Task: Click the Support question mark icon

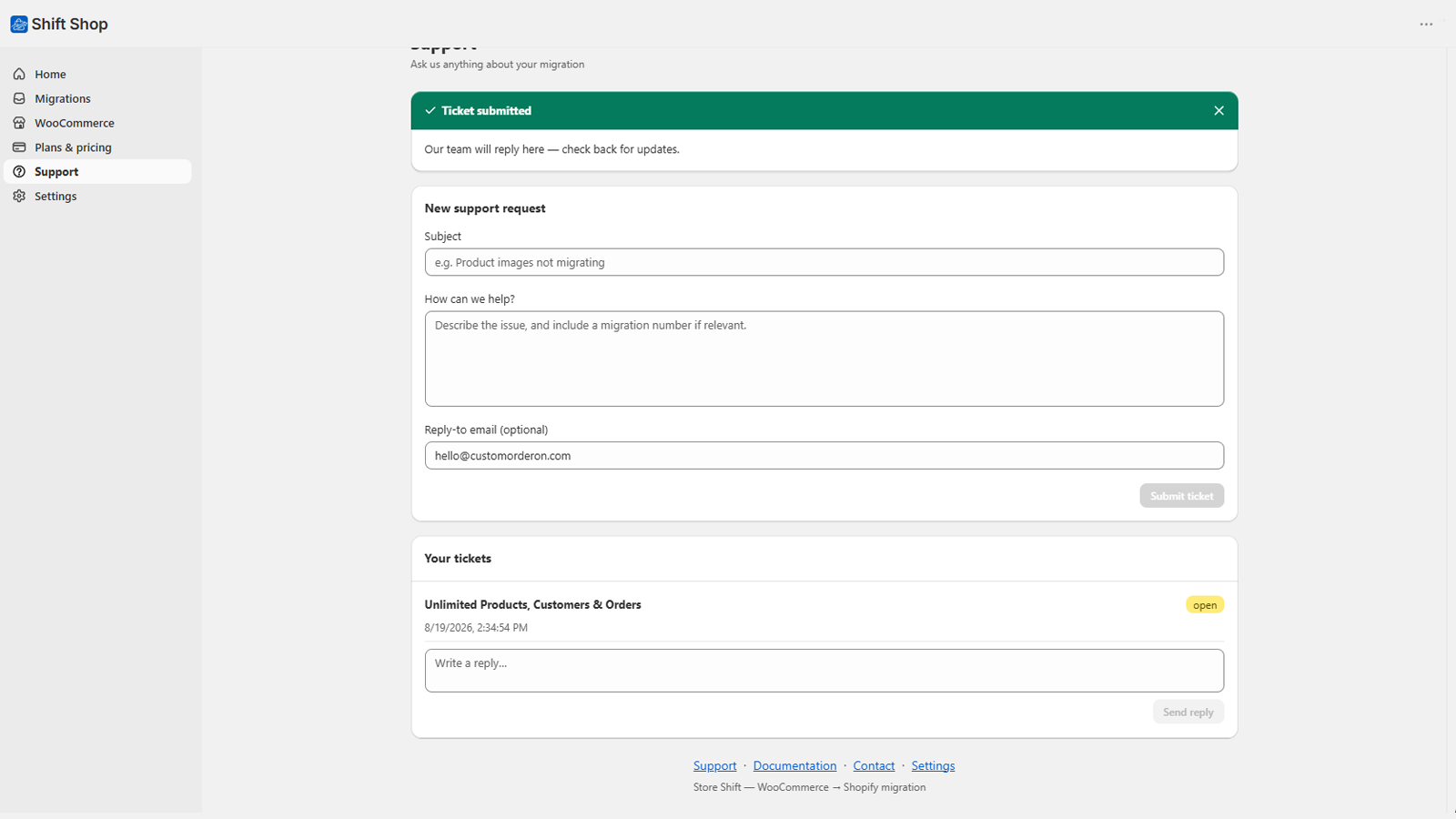Action: pyautogui.click(x=19, y=172)
